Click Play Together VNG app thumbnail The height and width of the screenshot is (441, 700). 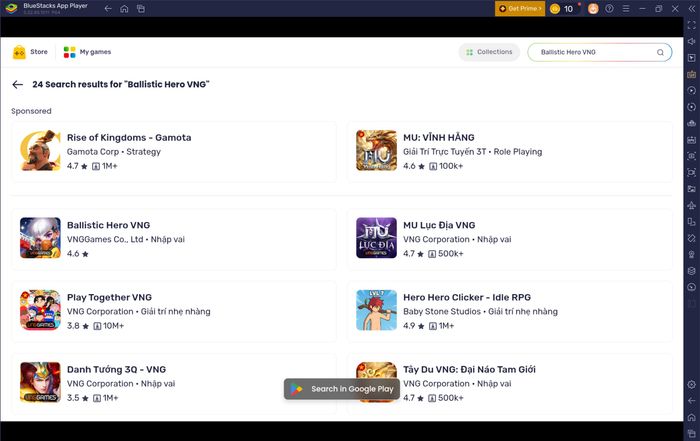coord(40,310)
